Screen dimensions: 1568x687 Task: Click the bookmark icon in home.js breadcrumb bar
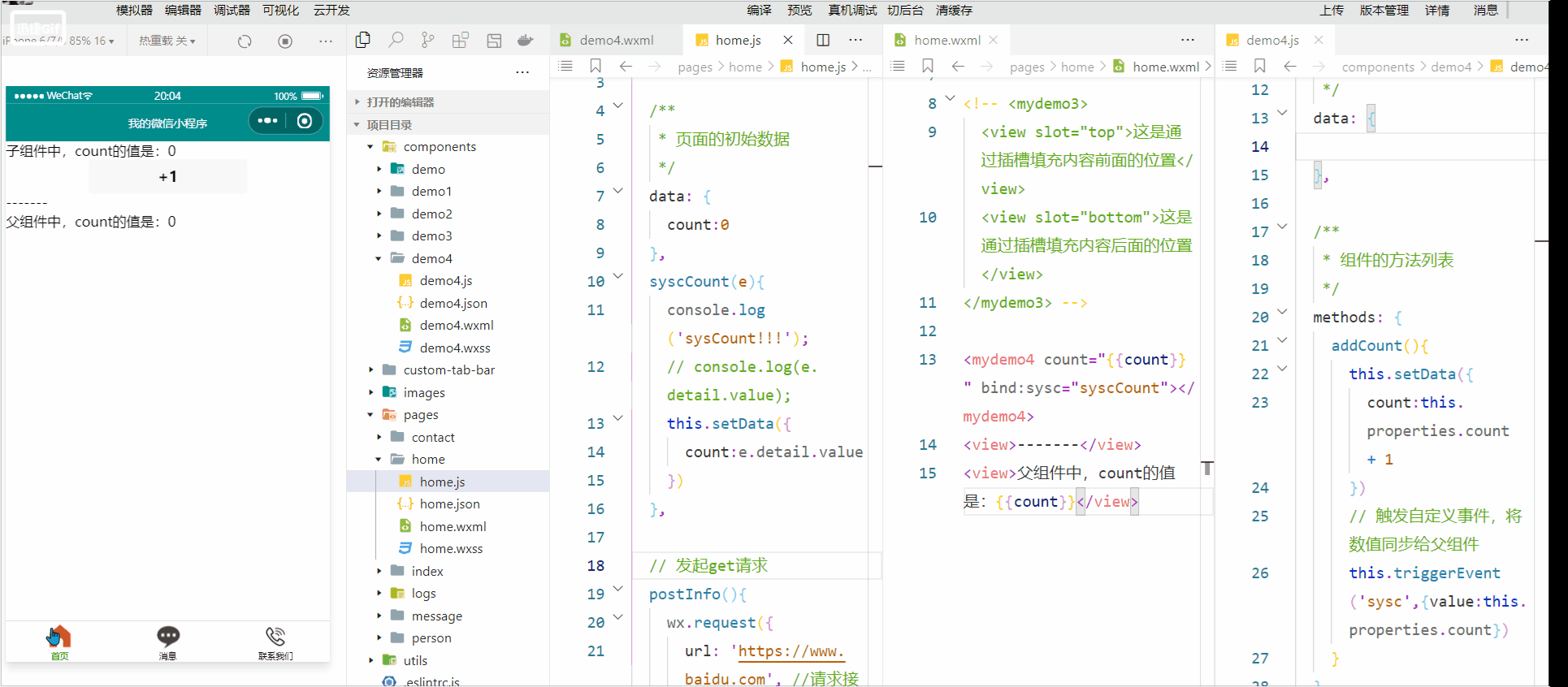pos(596,66)
